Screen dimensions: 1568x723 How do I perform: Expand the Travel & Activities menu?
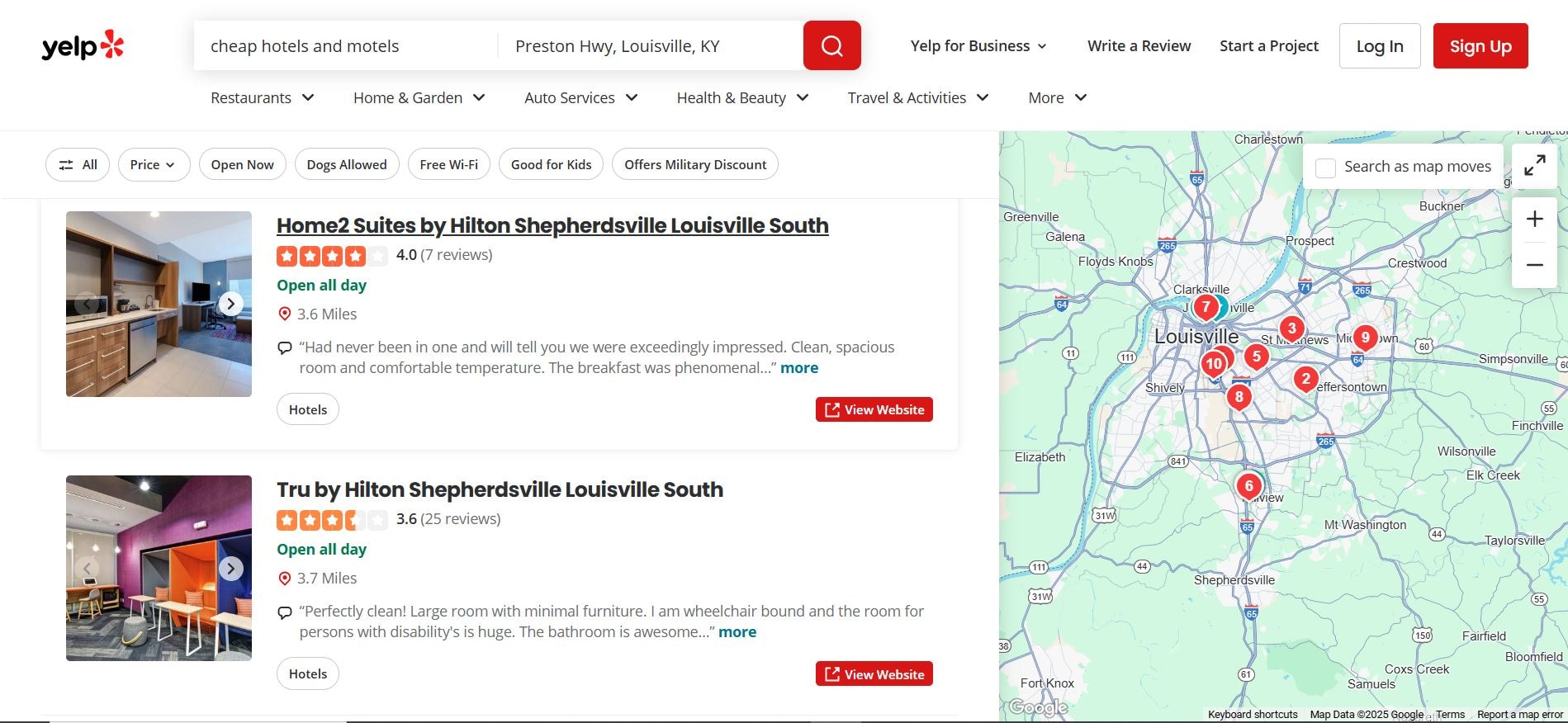[x=918, y=97]
